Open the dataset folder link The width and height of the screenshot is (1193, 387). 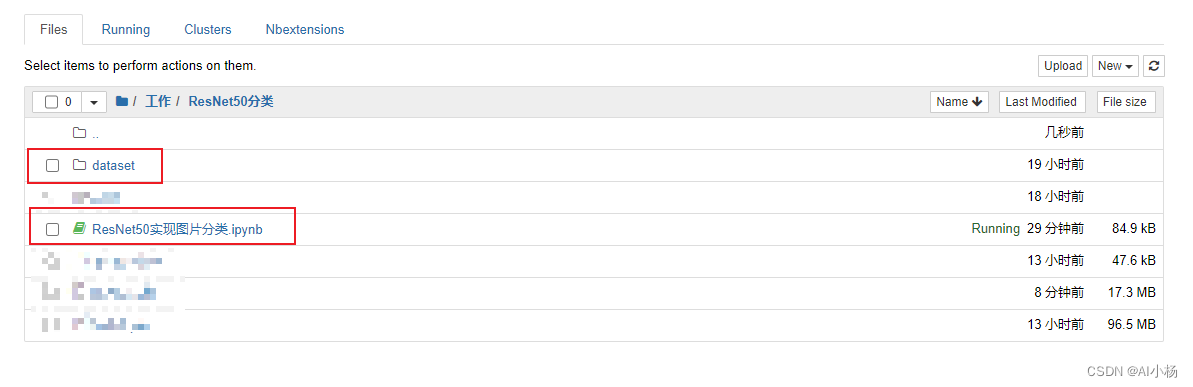113,165
